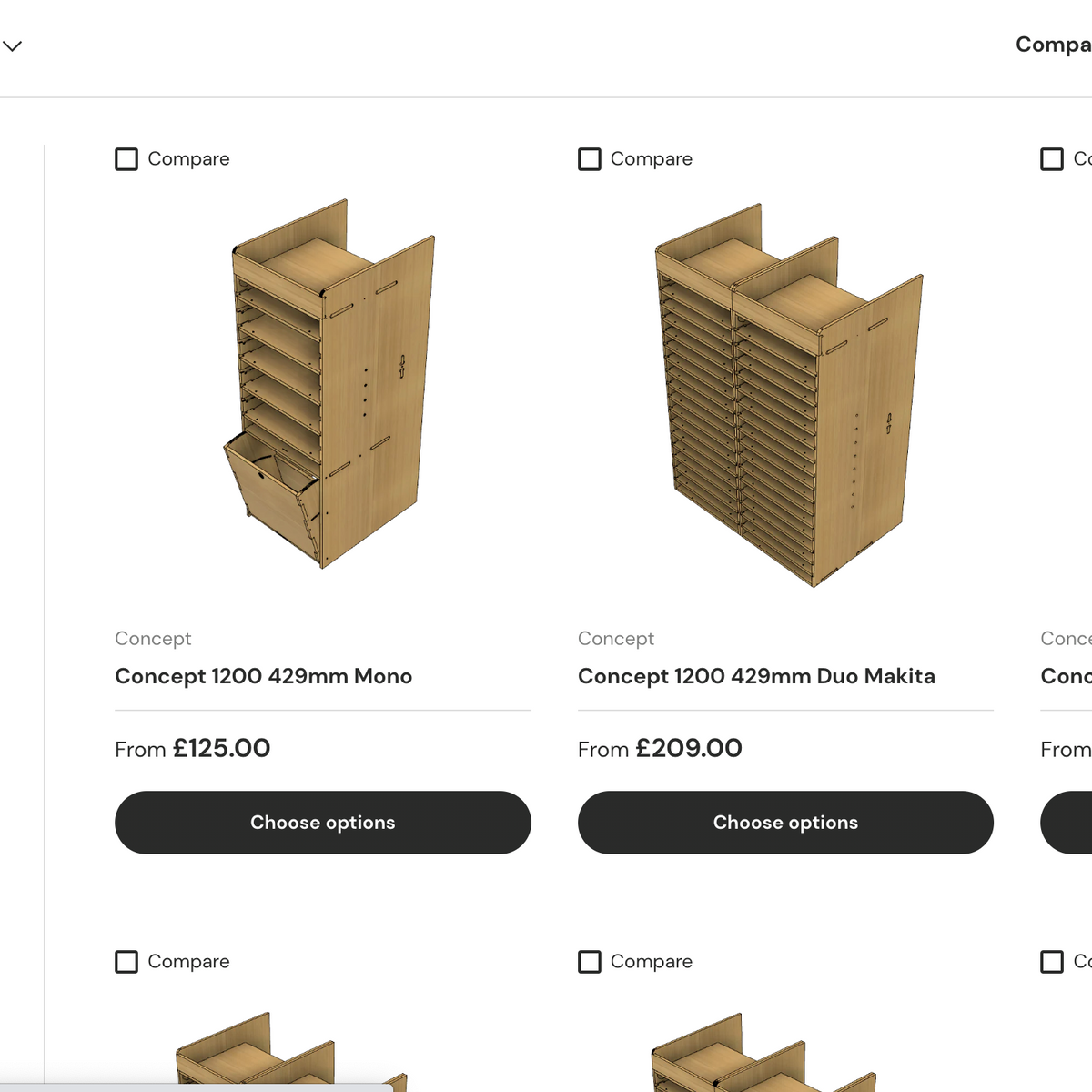Viewport: 1092px width, 1092px height.
Task: Open the Mono shelving unit product image
Action: click(x=322, y=391)
